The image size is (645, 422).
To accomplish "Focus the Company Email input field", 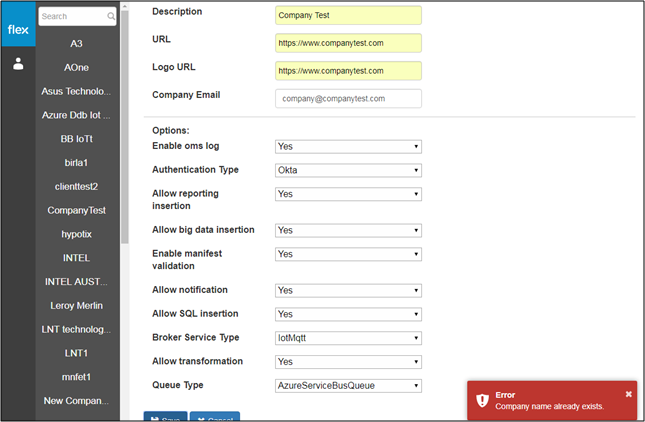I will coord(348,99).
